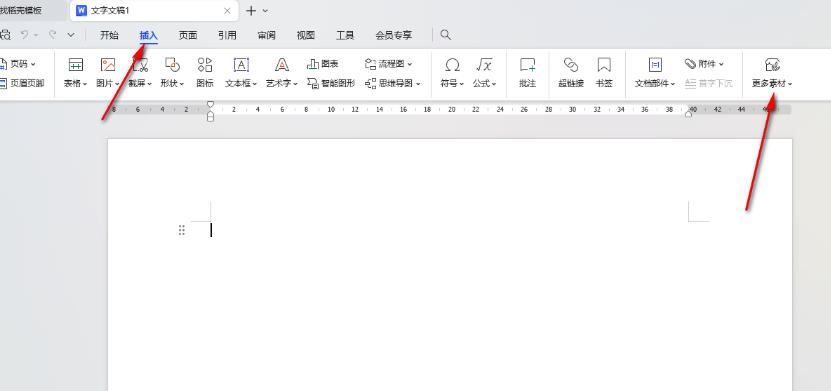
Task: Close the 文字文稿1 document tab
Action: (x=227, y=11)
